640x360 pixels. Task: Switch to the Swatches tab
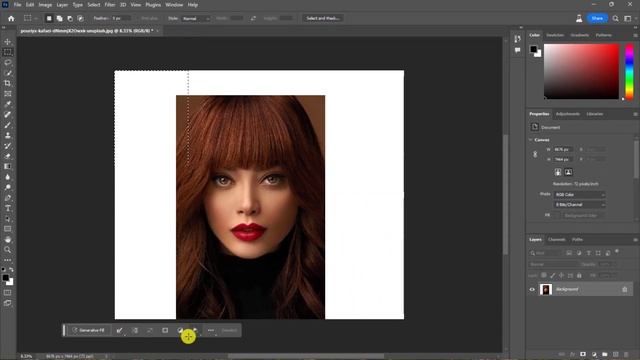point(555,35)
